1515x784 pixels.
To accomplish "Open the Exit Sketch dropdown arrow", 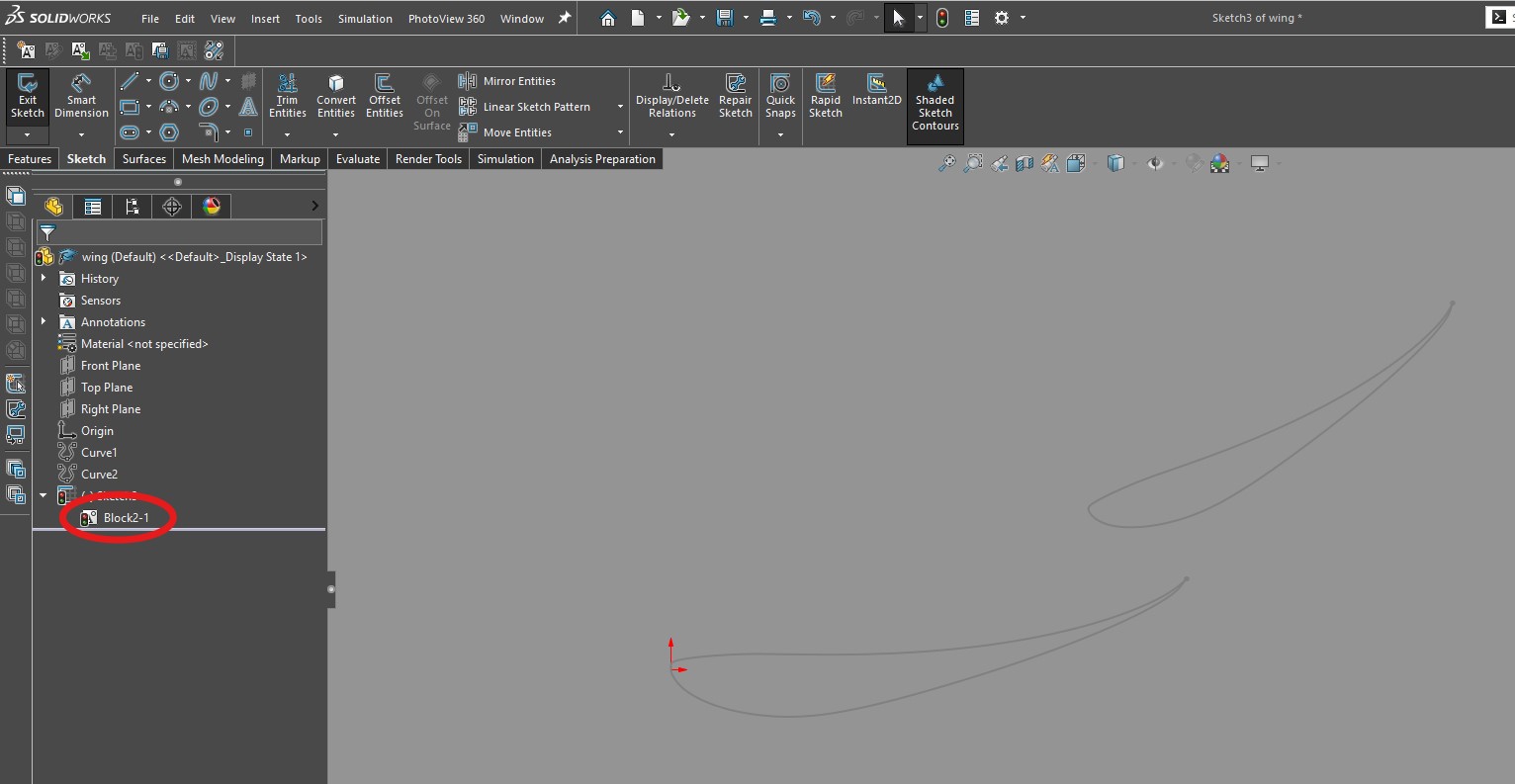I will [x=28, y=134].
